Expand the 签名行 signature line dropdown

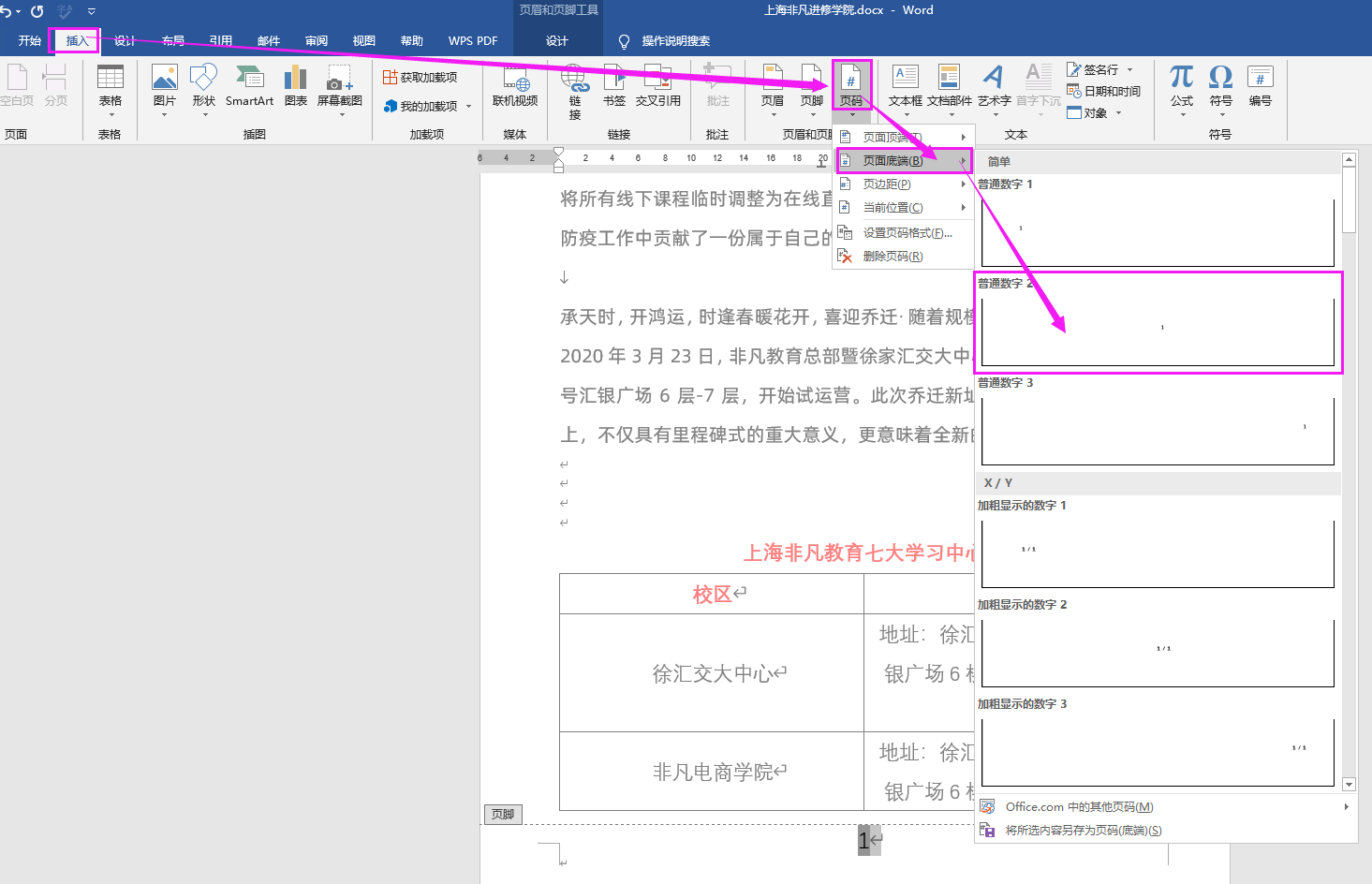(x=1129, y=69)
